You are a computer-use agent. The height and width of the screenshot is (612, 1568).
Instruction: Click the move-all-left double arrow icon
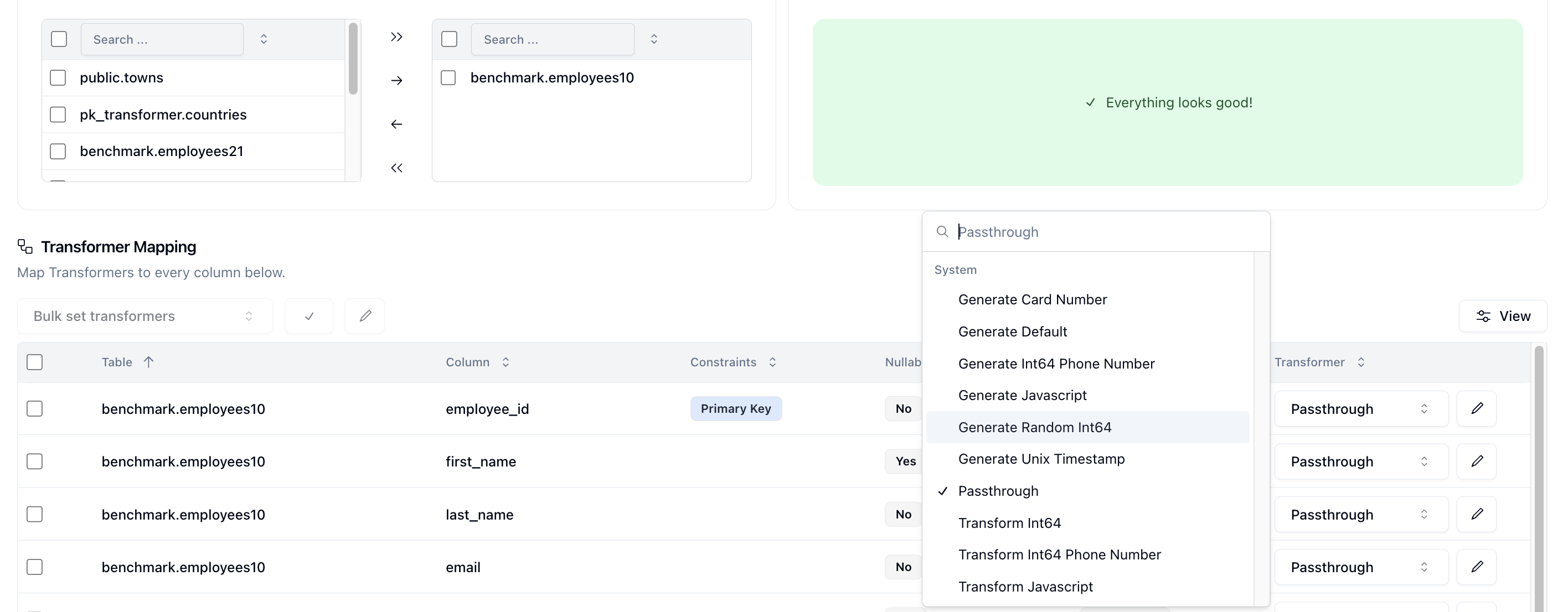click(396, 168)
